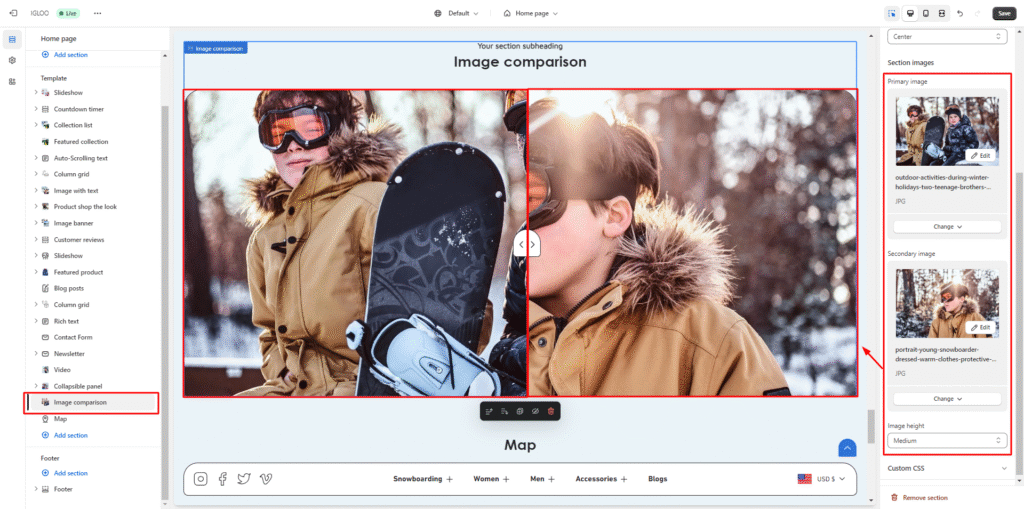Switch to mobile preview icon
This screenshot has height=509, width=1024.
click(x=926, y=13)
